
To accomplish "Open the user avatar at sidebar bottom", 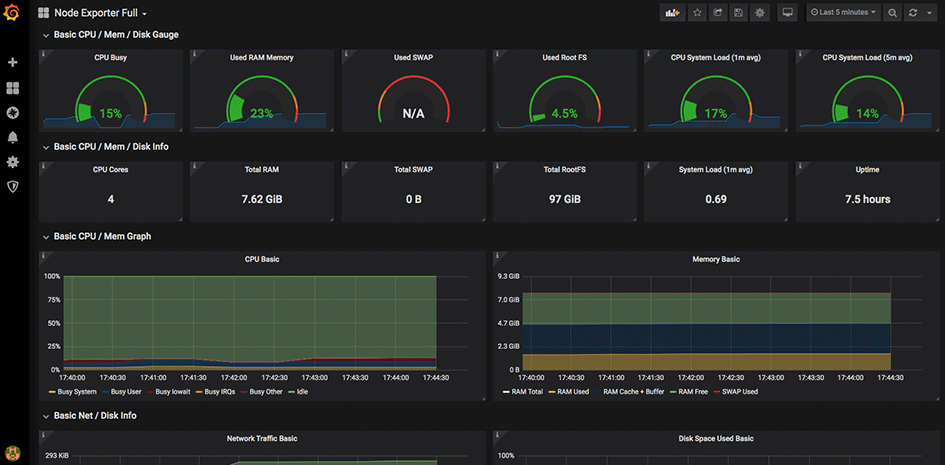I will pos(12,452).
